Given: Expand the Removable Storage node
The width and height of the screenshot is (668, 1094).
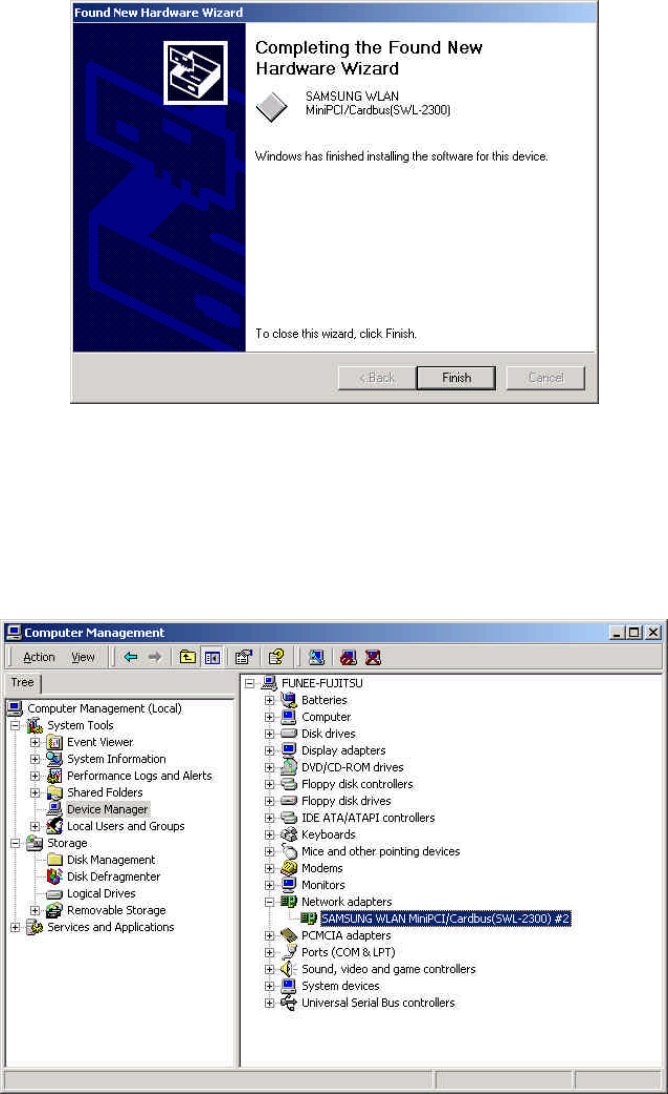Looking at the screenshot, I should (35, 911).
